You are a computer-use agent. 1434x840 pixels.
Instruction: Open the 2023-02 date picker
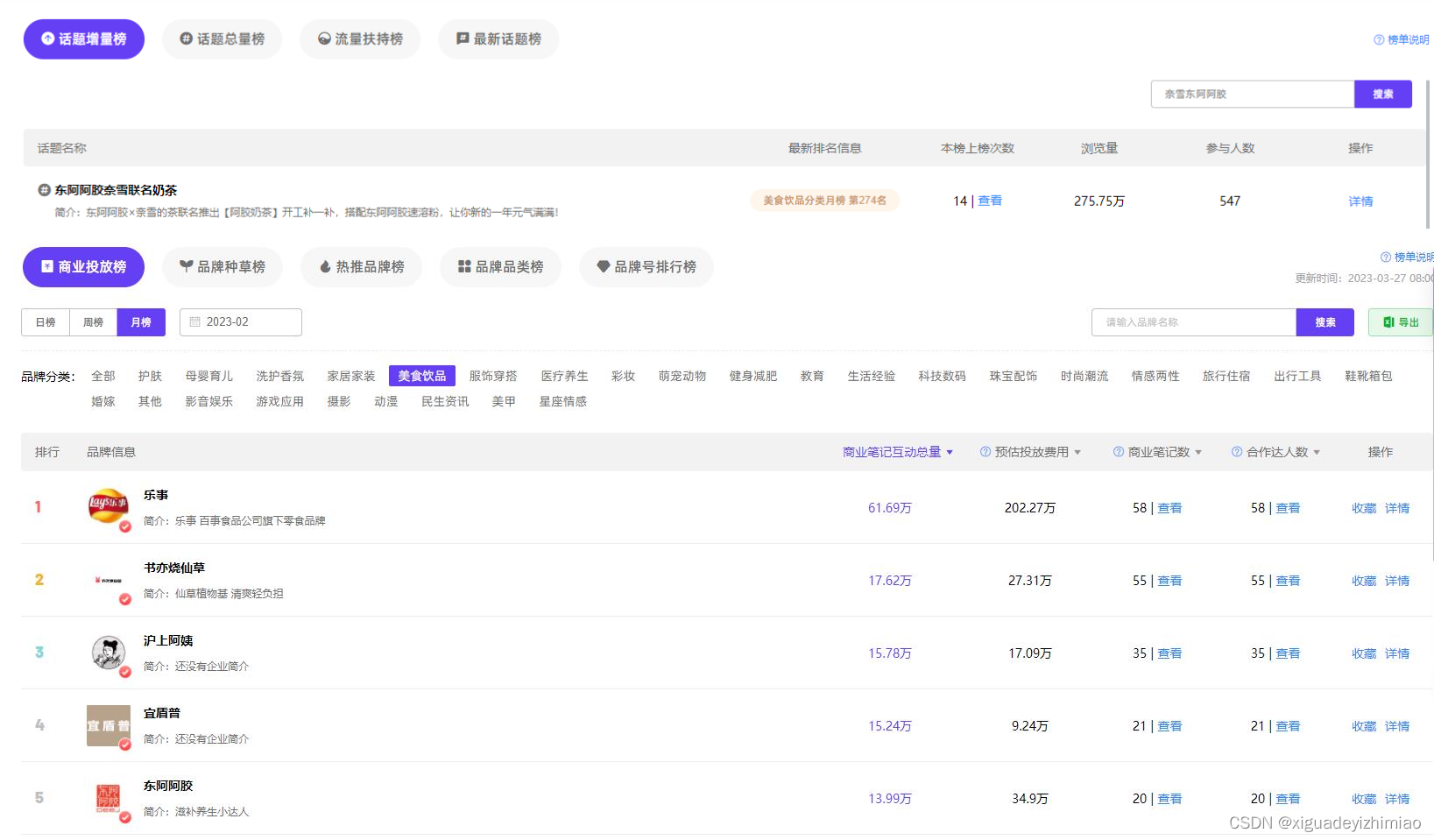241,322
